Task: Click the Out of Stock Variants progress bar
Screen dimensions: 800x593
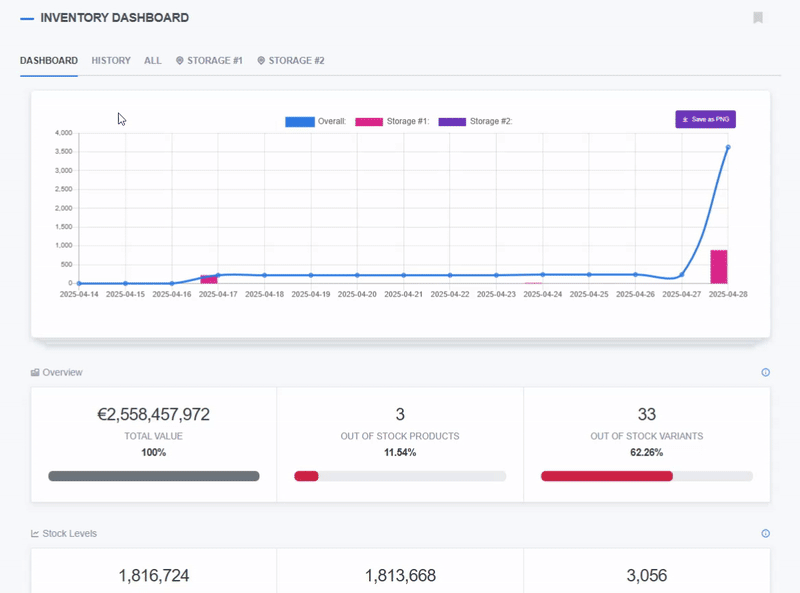Action: coord(646,476)
